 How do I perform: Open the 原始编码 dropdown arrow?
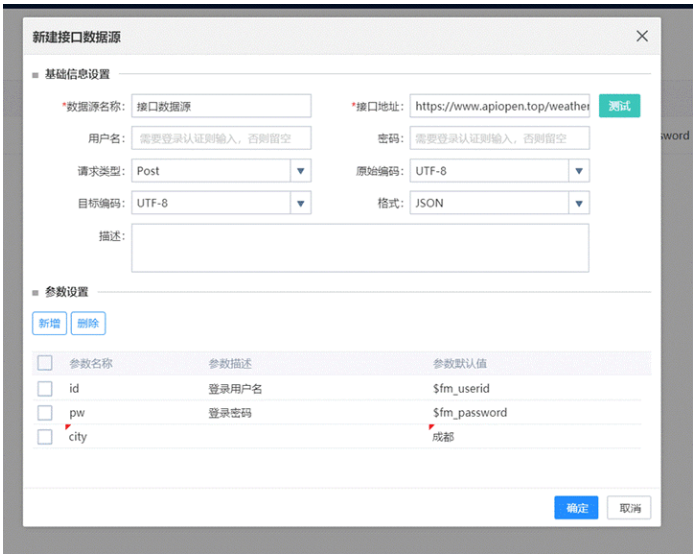578,171
